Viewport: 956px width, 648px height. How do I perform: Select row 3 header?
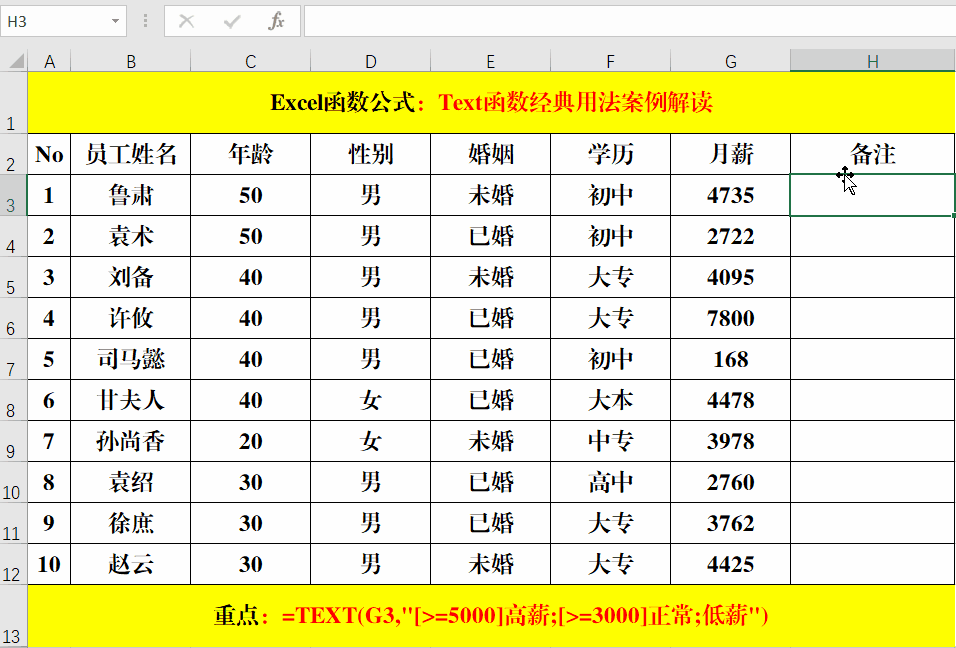point(13,195)
